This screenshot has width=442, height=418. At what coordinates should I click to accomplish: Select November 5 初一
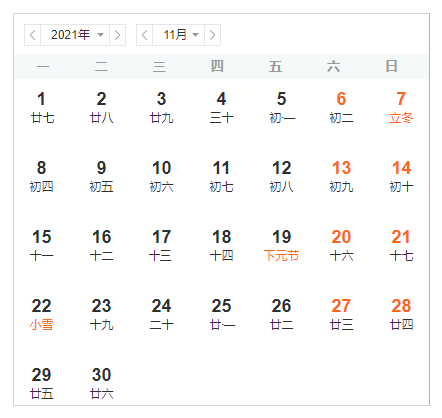(282, 108)
